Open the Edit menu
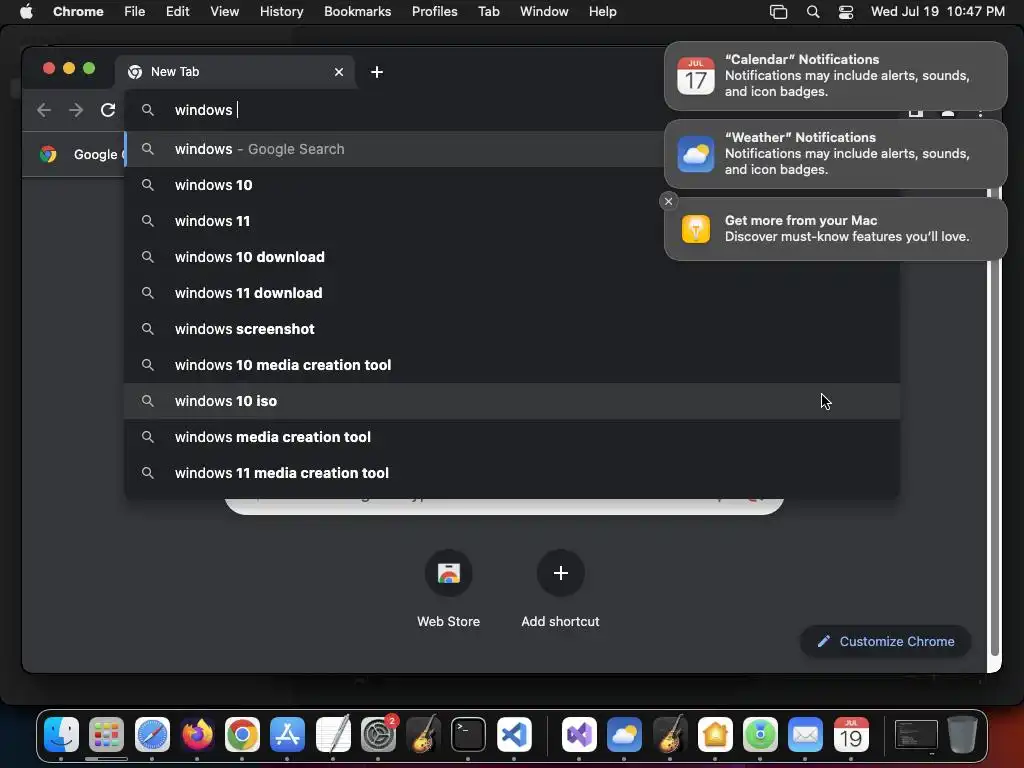This screenshot has width=1024, height=768. [178, 12]
